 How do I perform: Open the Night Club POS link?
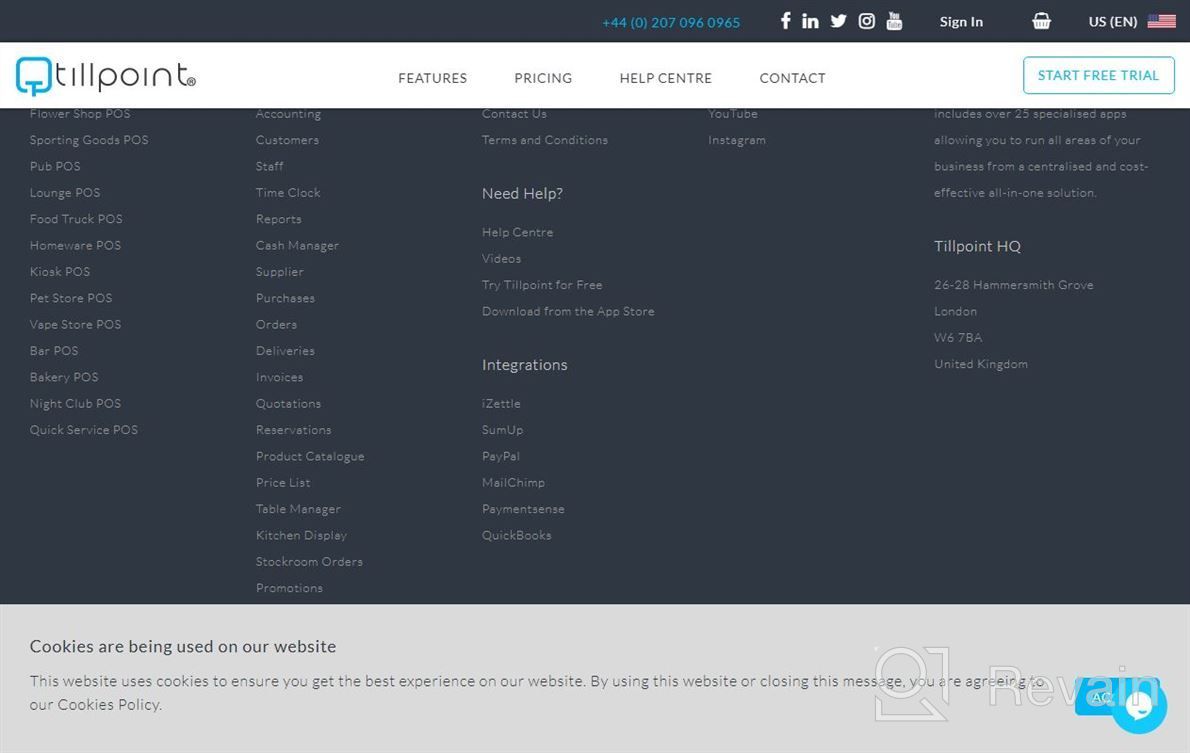pos(75,404)
